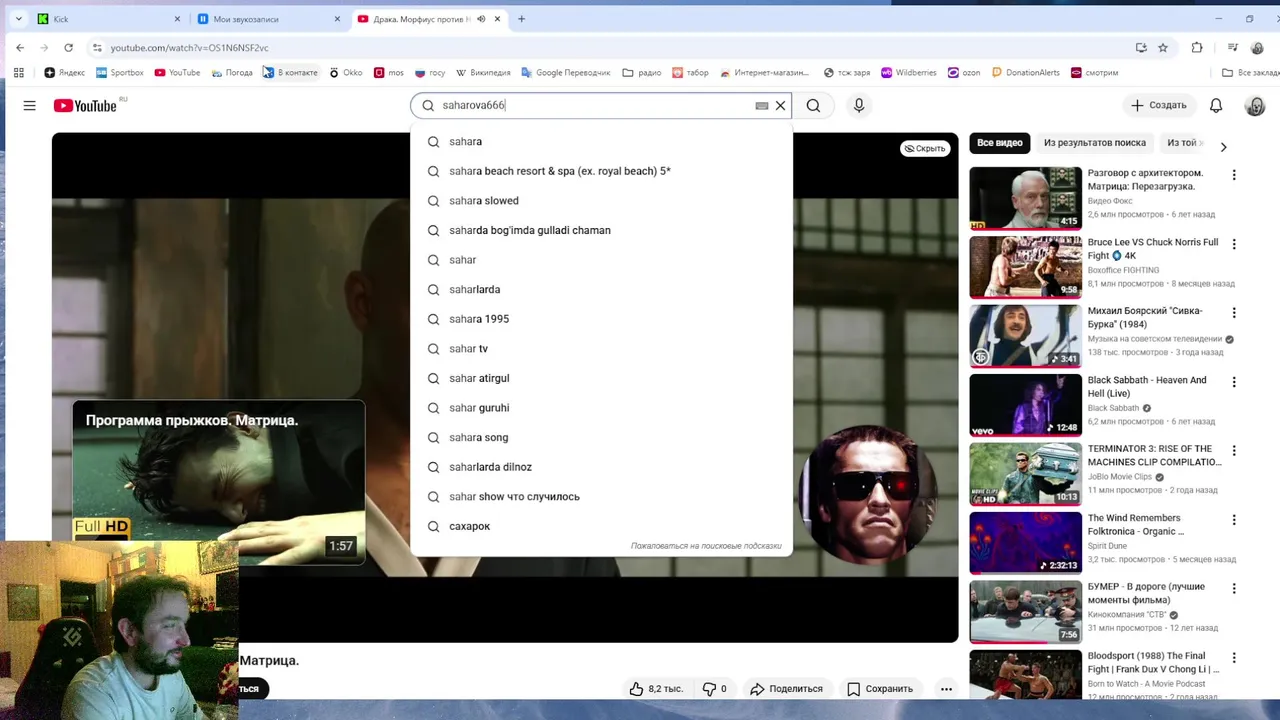Open a new browser tab
The height and width of the screenshot is (720, 1280).
click(x=521, y=19)
